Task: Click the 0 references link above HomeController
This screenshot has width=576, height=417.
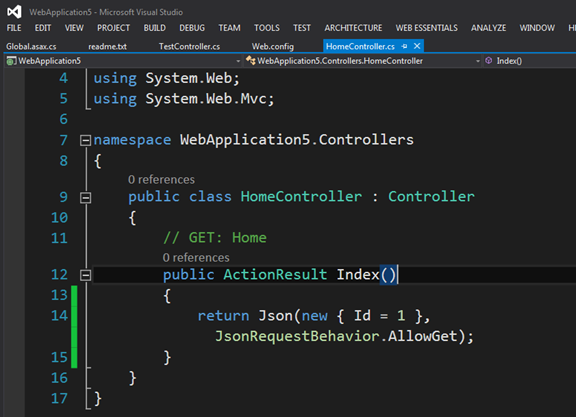Action: point(161,180)
